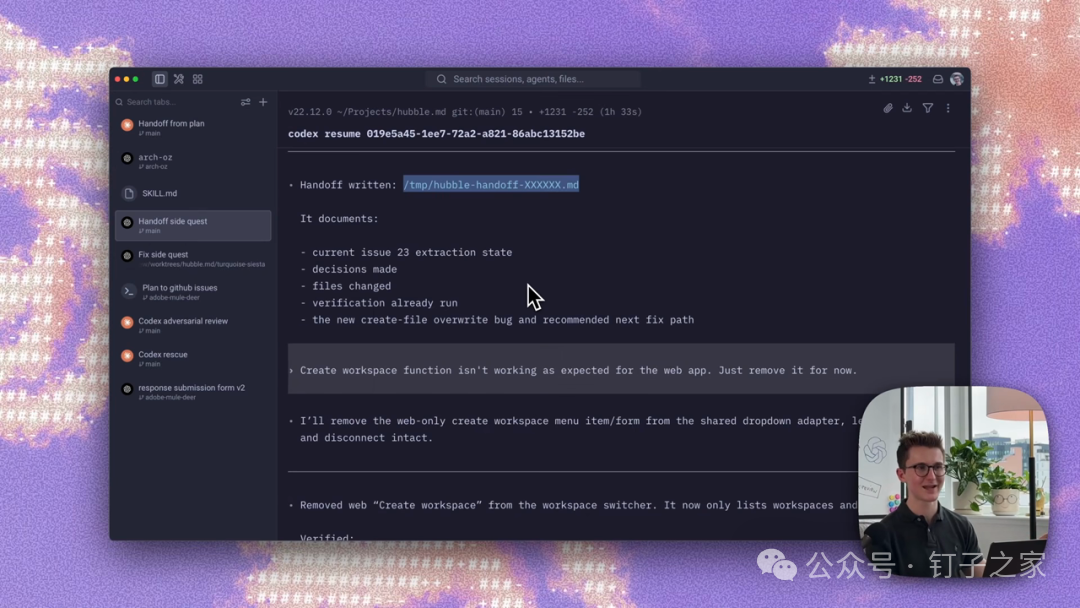Viewport: 1080px width, 608px height.
Task: Open the inbox tray icon
Action: 938,79
